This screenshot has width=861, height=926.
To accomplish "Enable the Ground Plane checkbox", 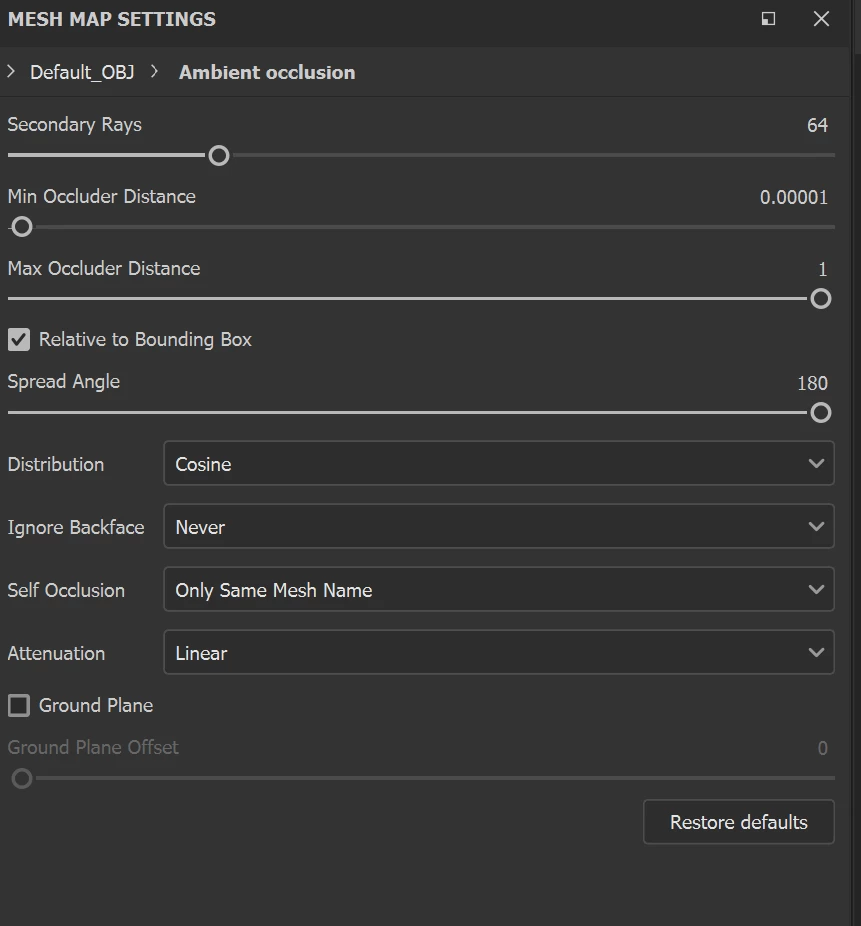I will (x=19, y=706).
